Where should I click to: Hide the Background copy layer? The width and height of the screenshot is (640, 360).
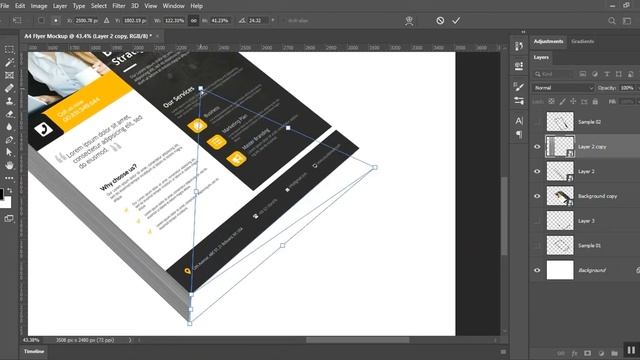click(x=537, y=196)
